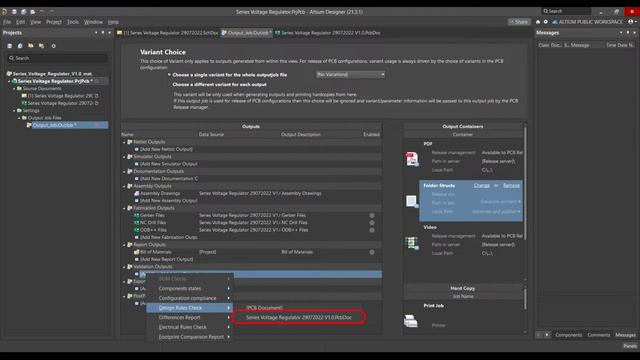This screenshot has width=640, height=360.
Task: Click the NC Drill Files output icon
Action: point(137,222)
